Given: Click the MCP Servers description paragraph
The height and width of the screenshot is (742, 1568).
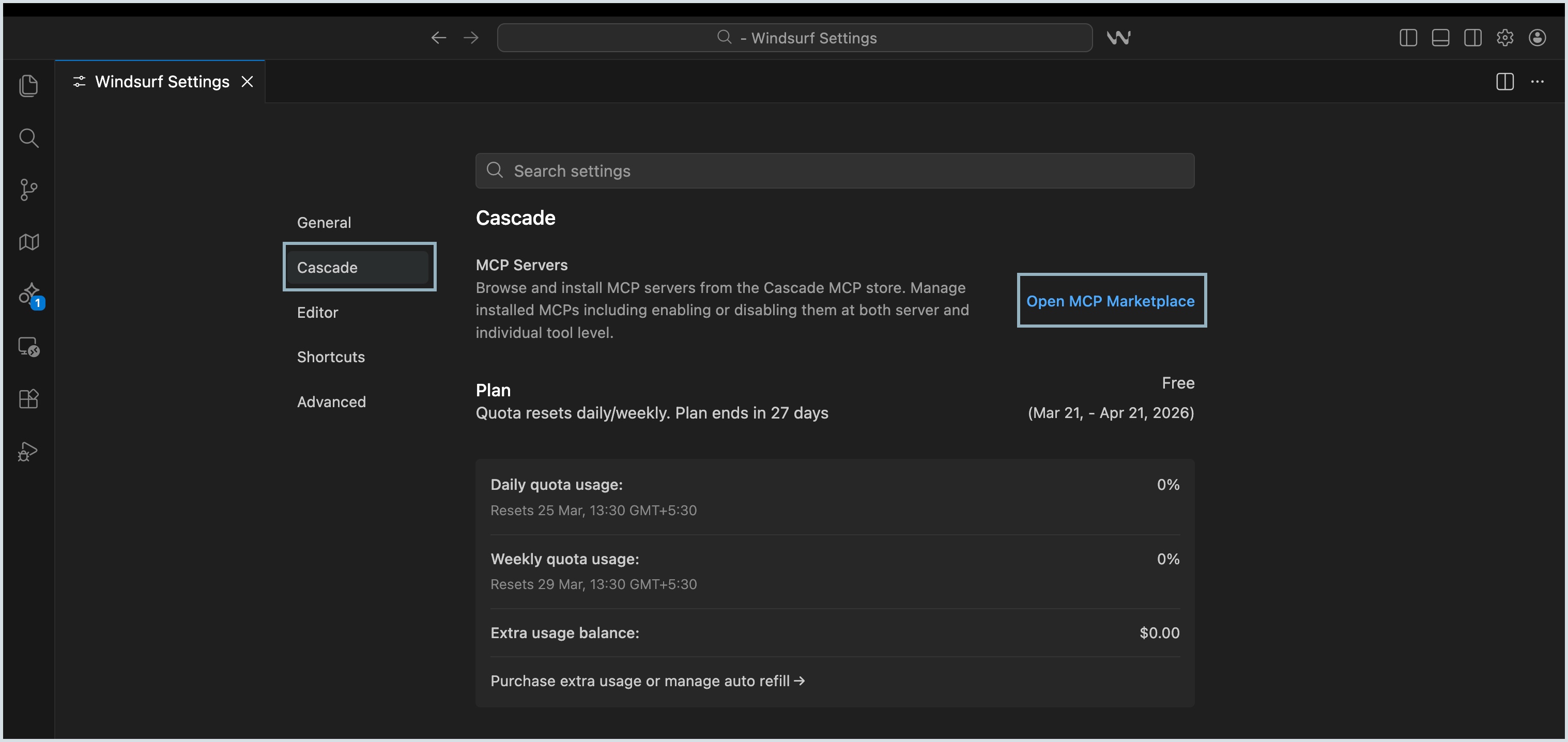Looking at the screenshot, I should tap(722, 310).
